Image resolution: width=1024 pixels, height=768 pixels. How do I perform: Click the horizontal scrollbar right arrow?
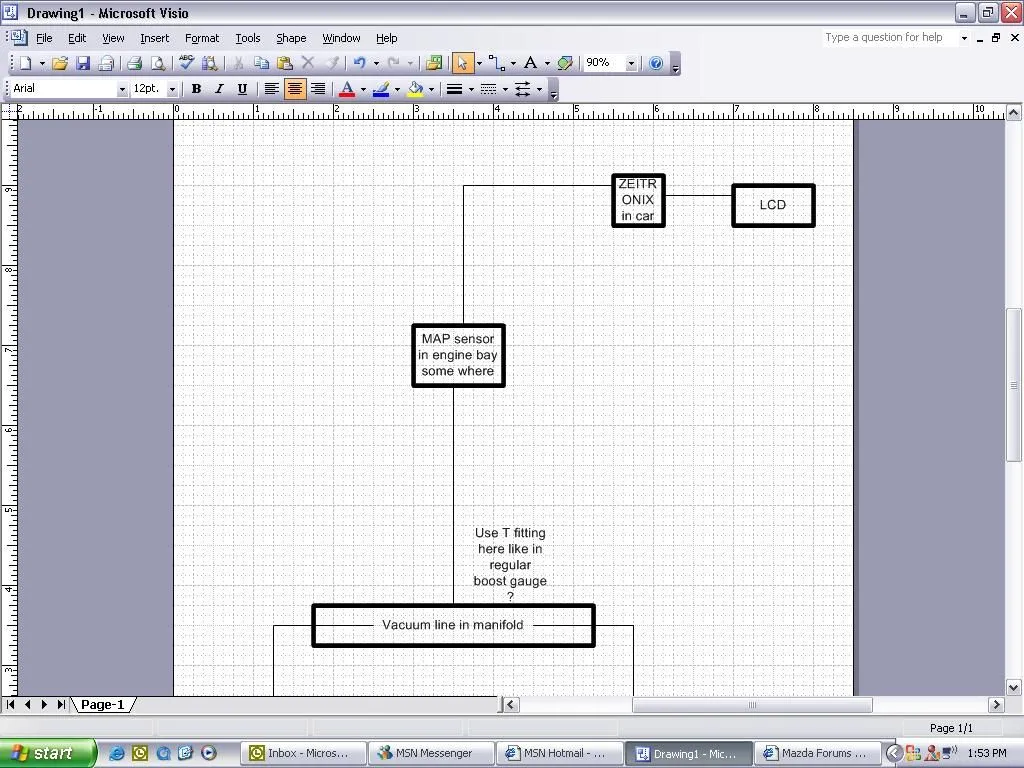tap(995, 705)
